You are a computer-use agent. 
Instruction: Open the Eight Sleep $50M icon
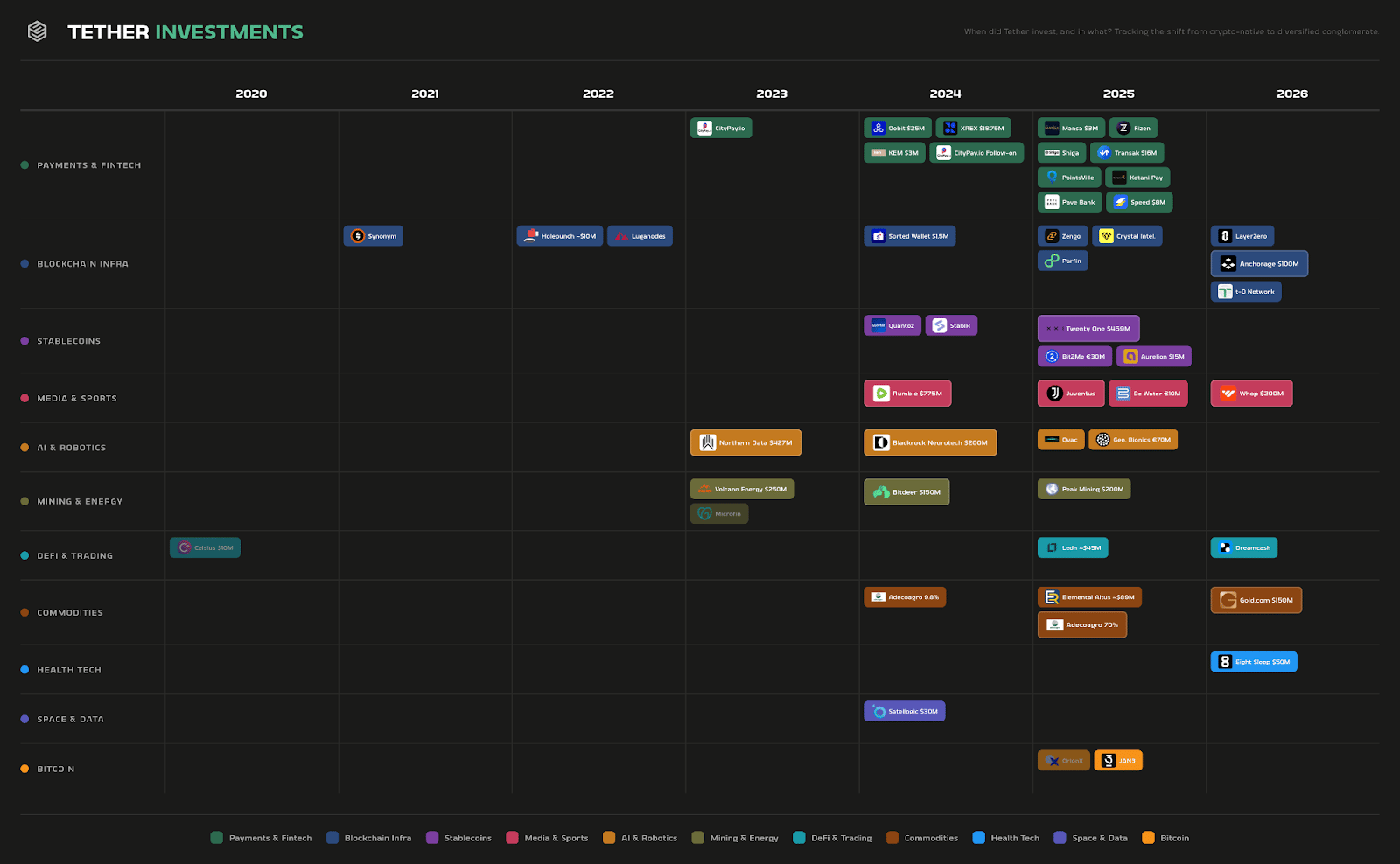[1225, 662]
